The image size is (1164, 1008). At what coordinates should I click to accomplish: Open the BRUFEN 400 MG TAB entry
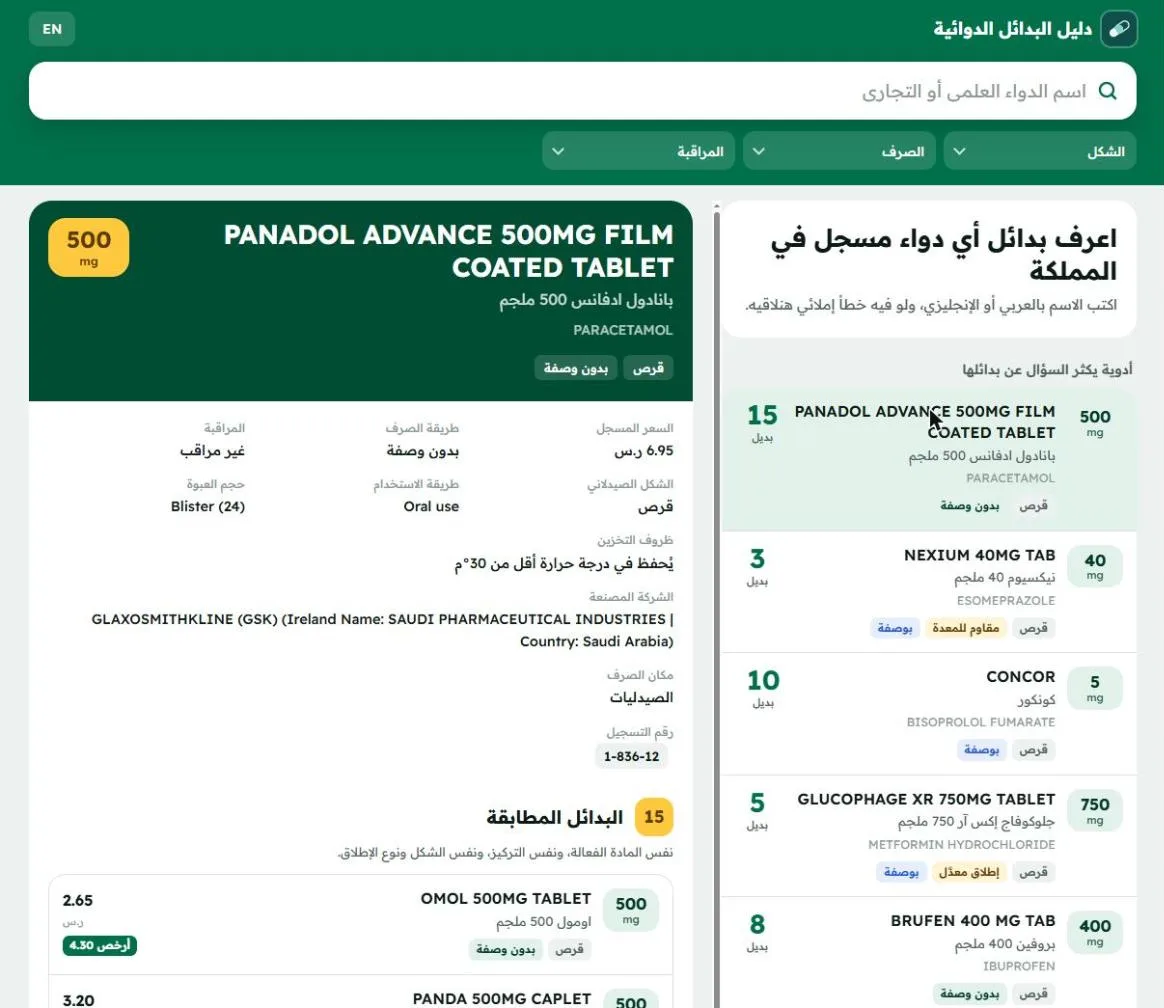929,954
